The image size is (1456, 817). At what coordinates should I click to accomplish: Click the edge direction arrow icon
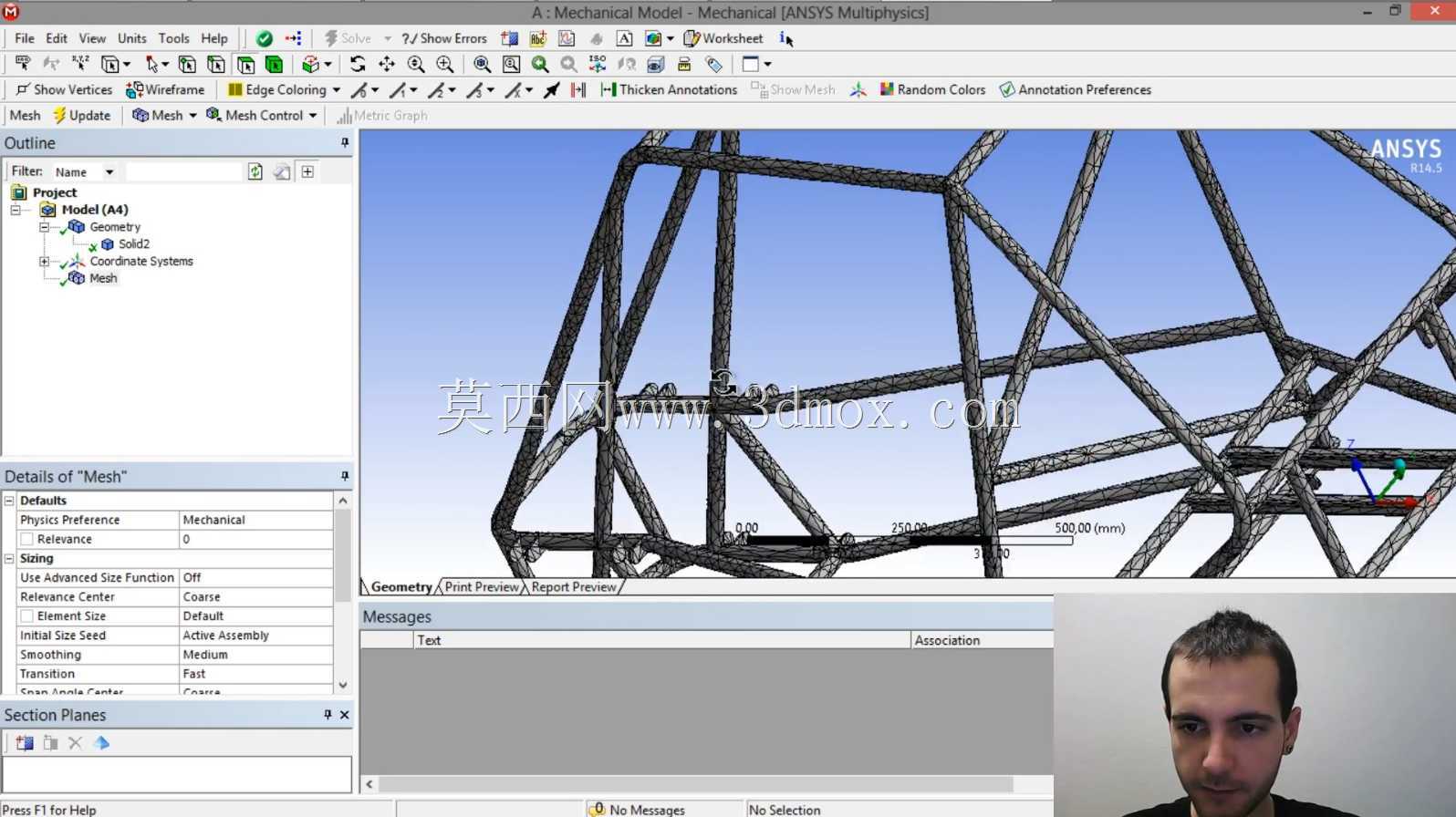tap(552, 89)
